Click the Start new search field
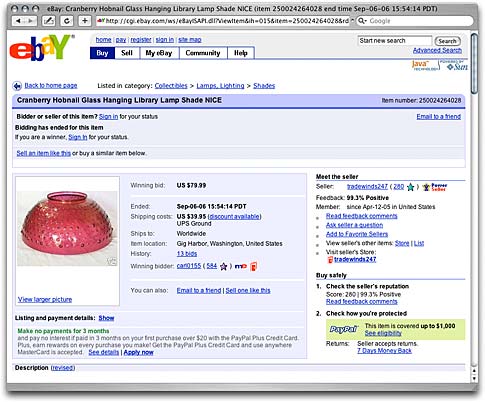Screen dimensions: 485x402 [395, 41]
